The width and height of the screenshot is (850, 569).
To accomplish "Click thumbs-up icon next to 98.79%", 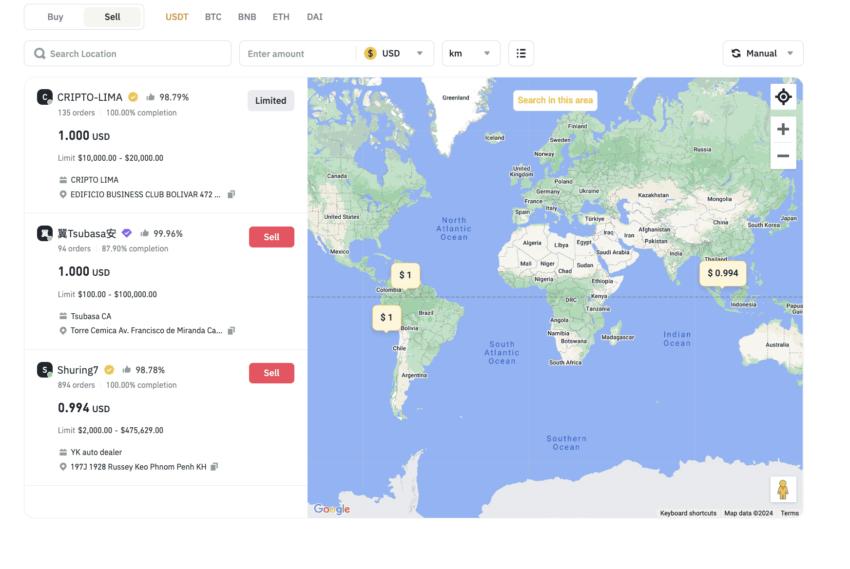I will pyautogui.click(x=151, y=97).
